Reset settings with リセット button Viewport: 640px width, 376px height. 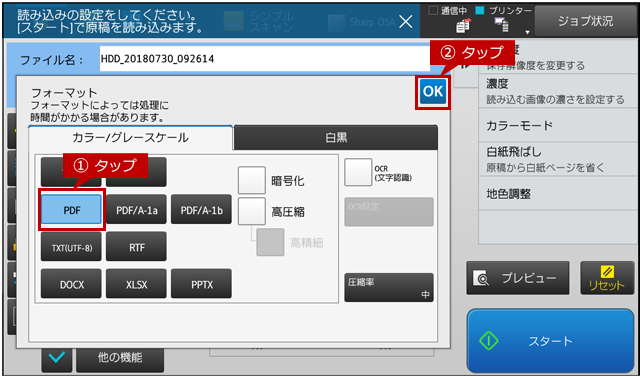click(x=607, y=278)
